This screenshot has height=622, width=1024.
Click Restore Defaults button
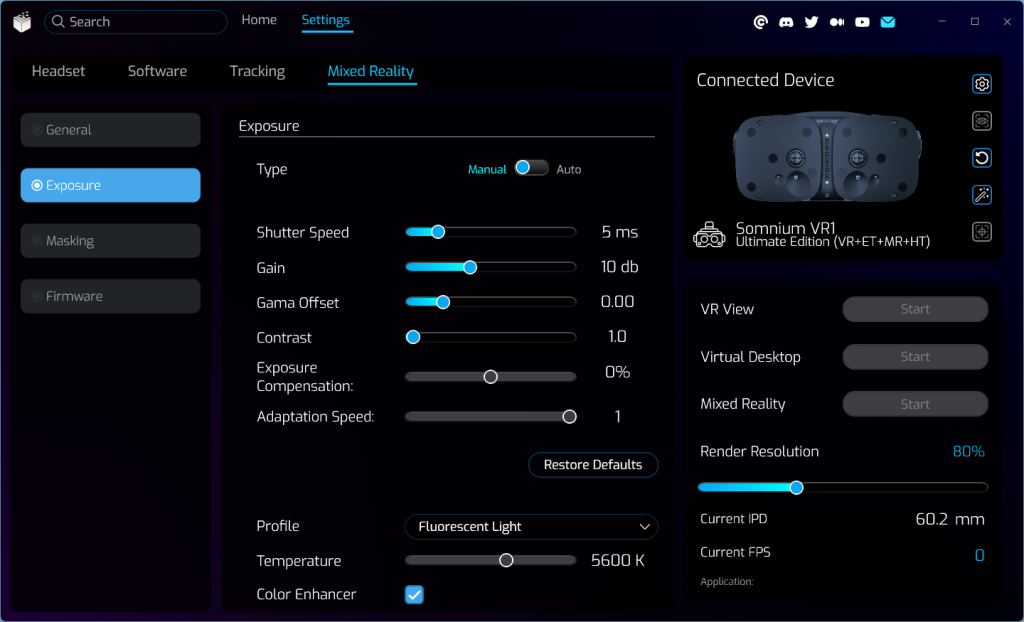pos(593,465)
